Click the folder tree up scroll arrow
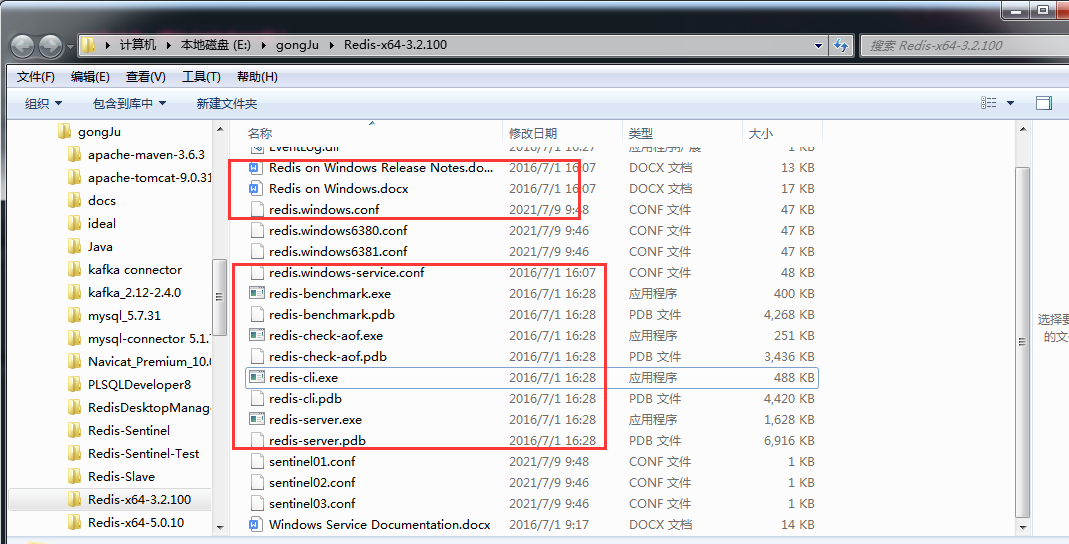 pos(220,129)
